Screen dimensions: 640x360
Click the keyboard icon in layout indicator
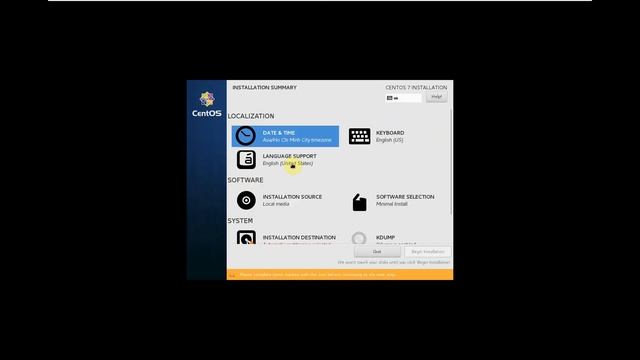[389, 98]
